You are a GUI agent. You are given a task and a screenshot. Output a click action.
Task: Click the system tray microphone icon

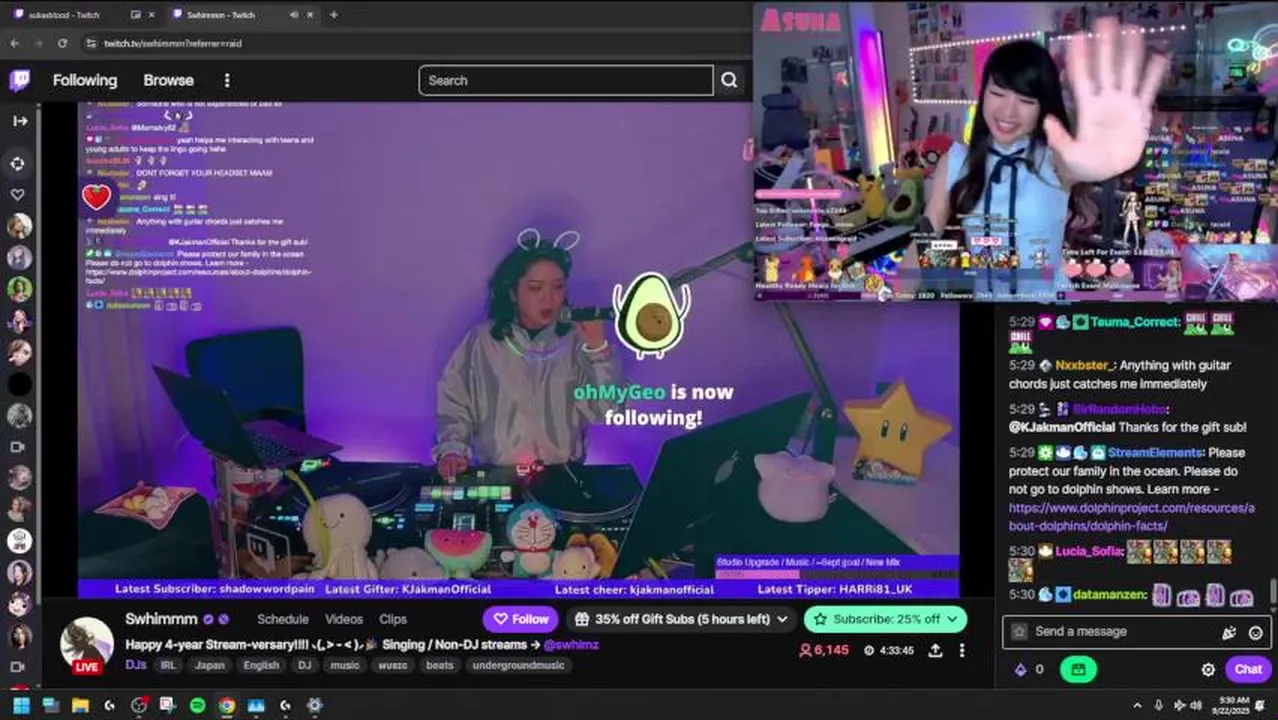coord(1158,705)
